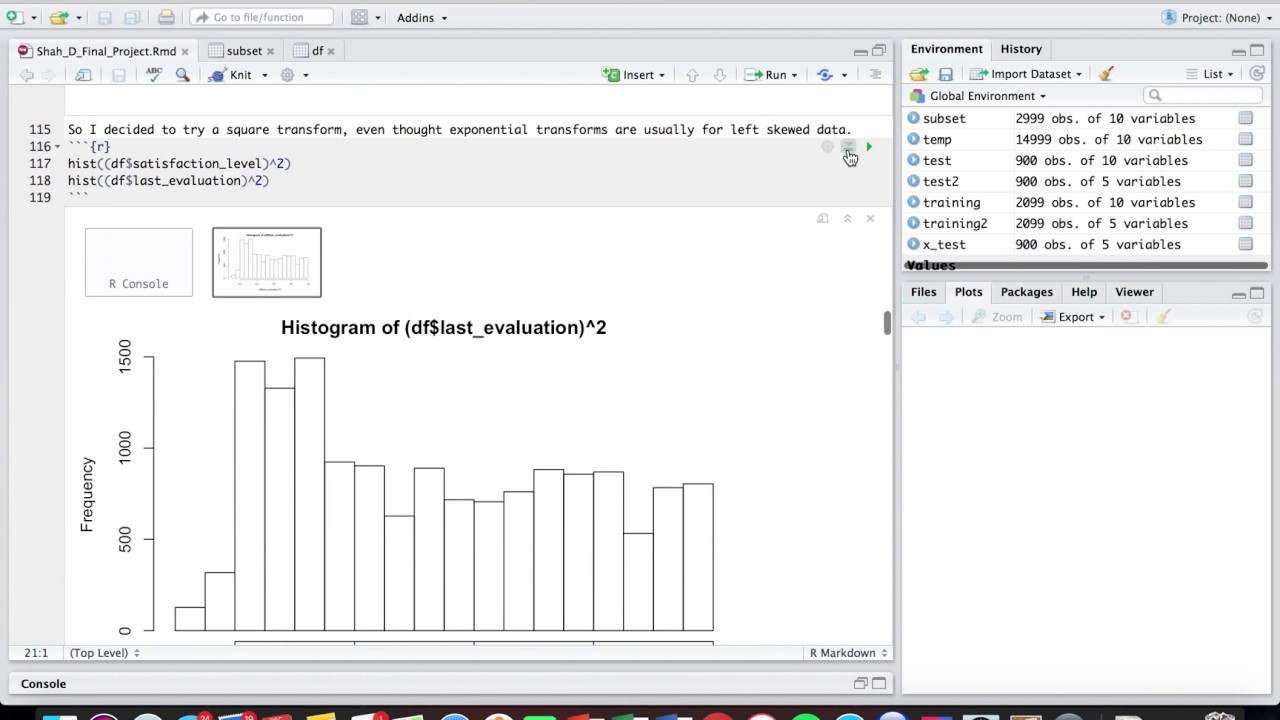1280x720 pixels.
Task: Open the Project (None) dropdown
Action: [1217, 18]
